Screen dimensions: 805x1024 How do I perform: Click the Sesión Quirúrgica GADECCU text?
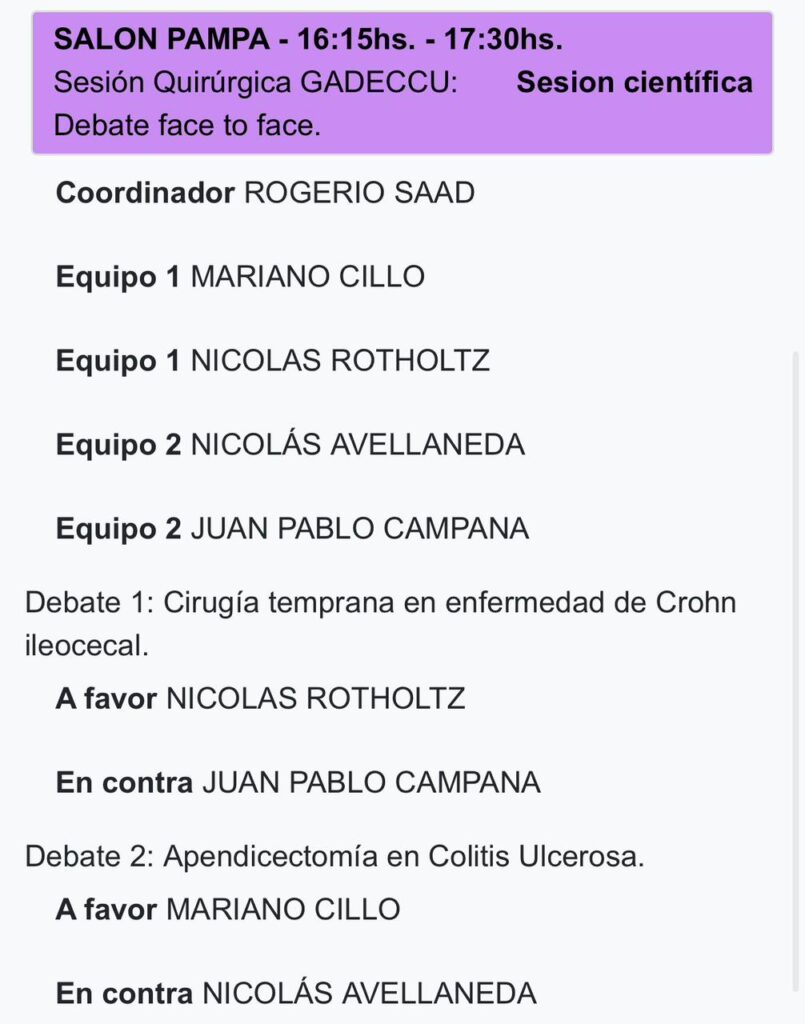(255, 83)
